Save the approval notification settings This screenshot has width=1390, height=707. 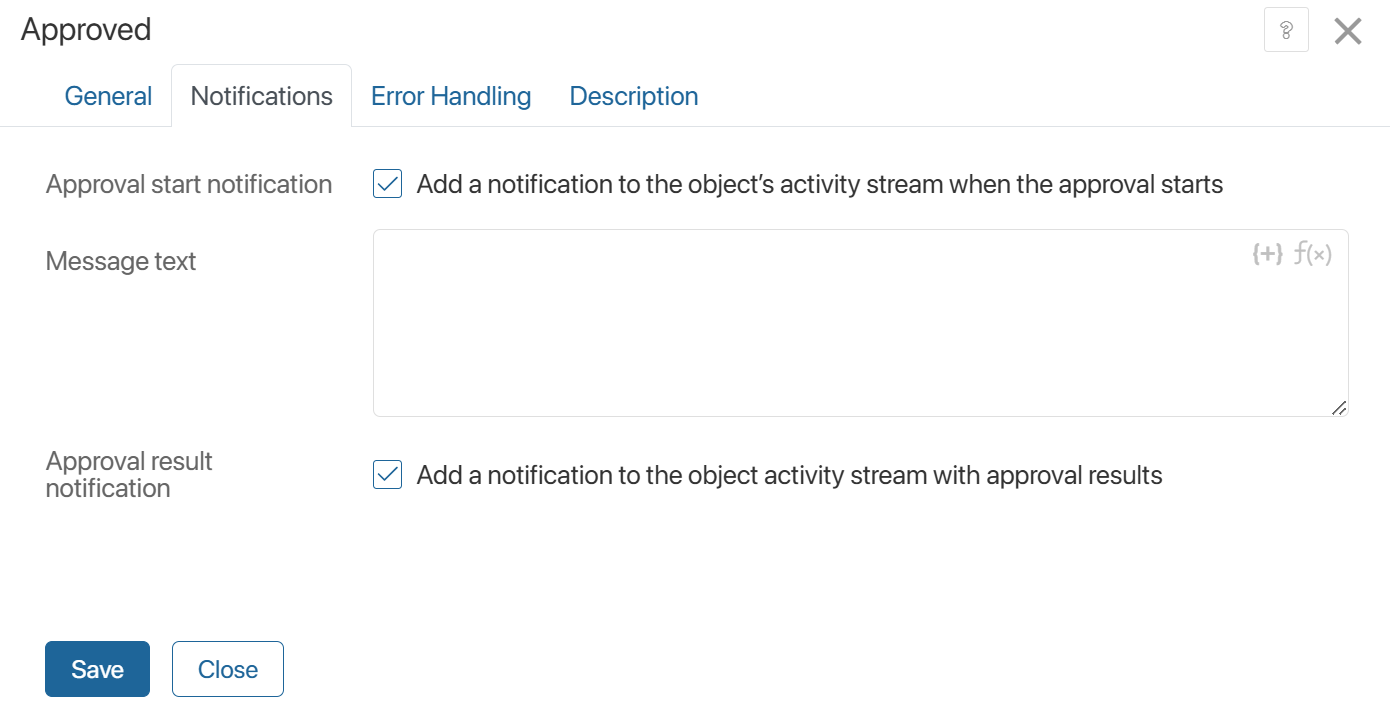click(97, 669)
